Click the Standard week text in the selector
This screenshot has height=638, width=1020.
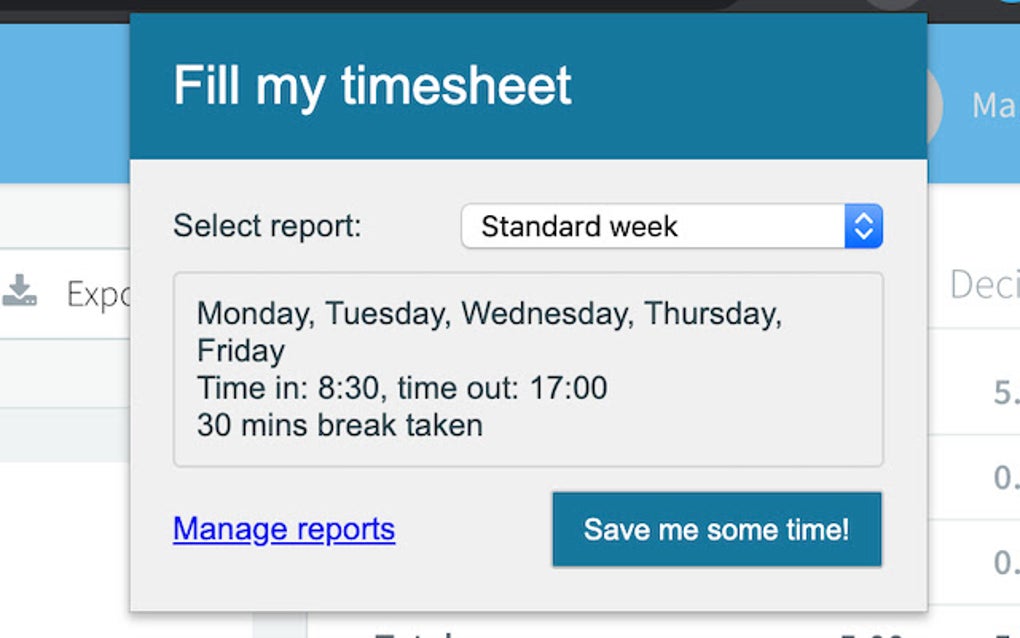tap(580, 227)
